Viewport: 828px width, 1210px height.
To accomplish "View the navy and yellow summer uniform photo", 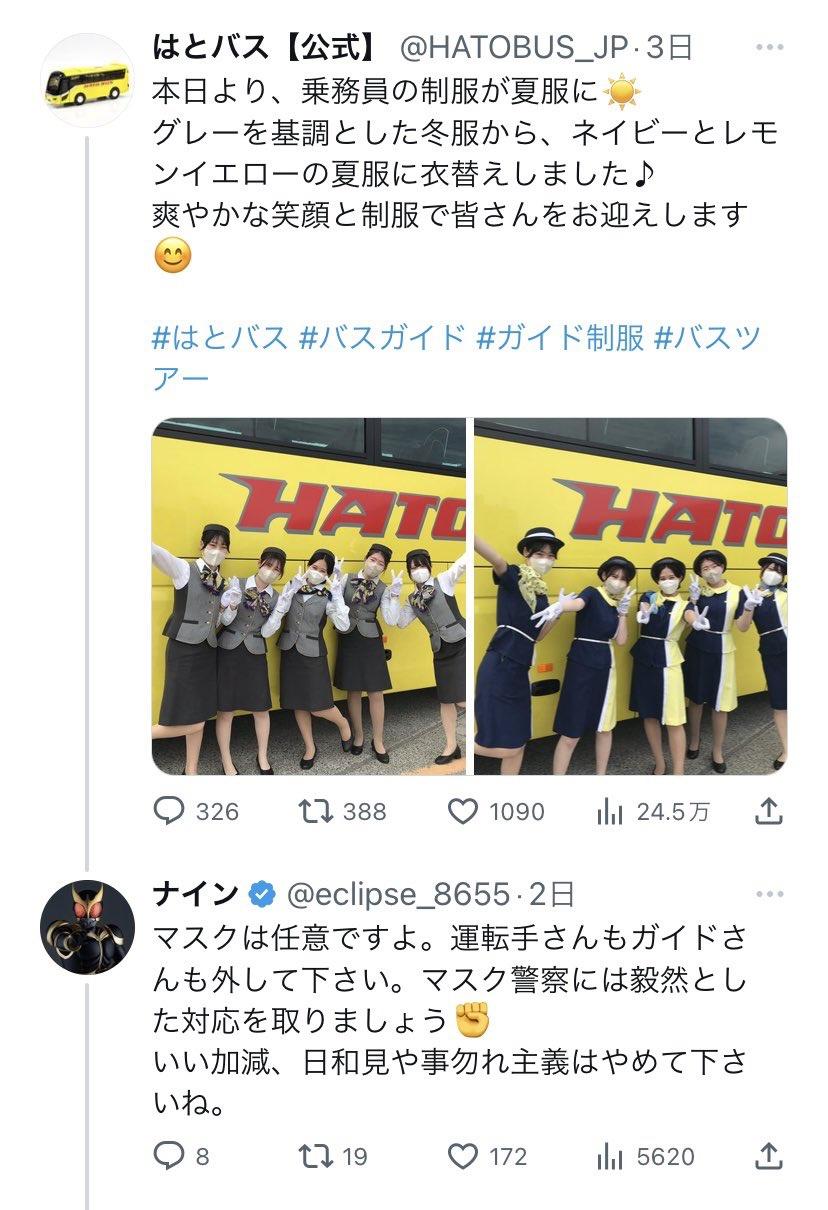I will coord(630,596).
